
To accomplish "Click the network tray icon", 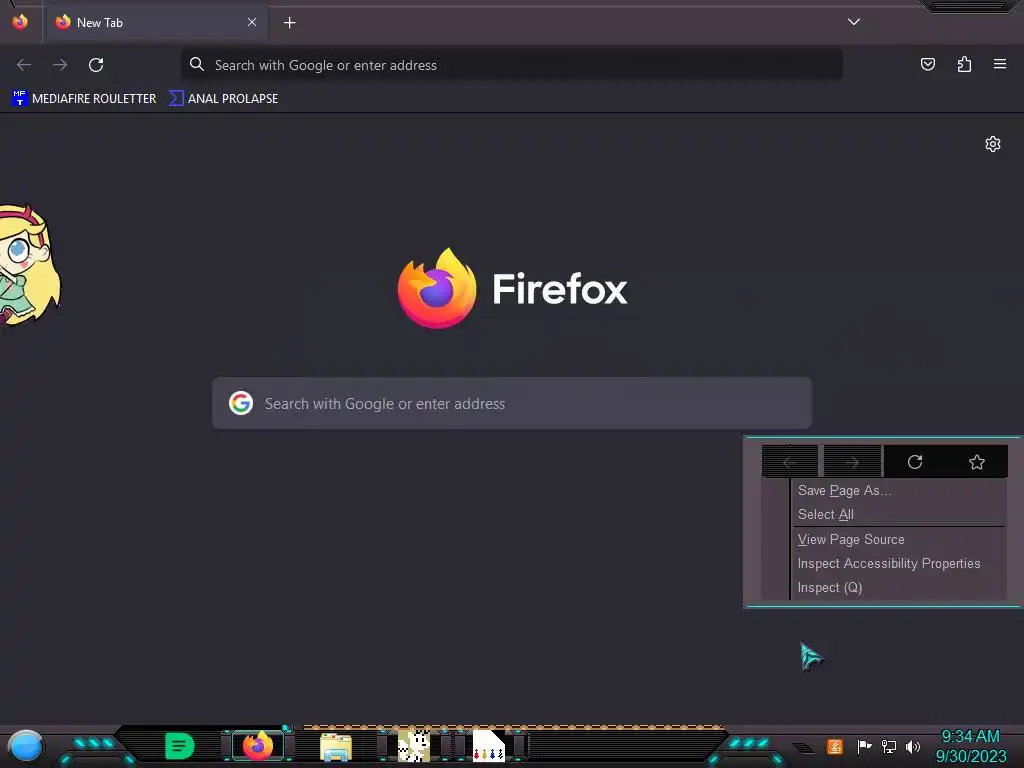I will pos(889,746).
